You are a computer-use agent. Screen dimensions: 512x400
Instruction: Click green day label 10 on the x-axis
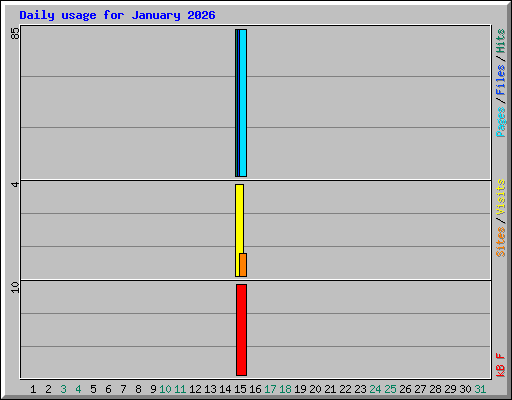click(x=165, y=389)
